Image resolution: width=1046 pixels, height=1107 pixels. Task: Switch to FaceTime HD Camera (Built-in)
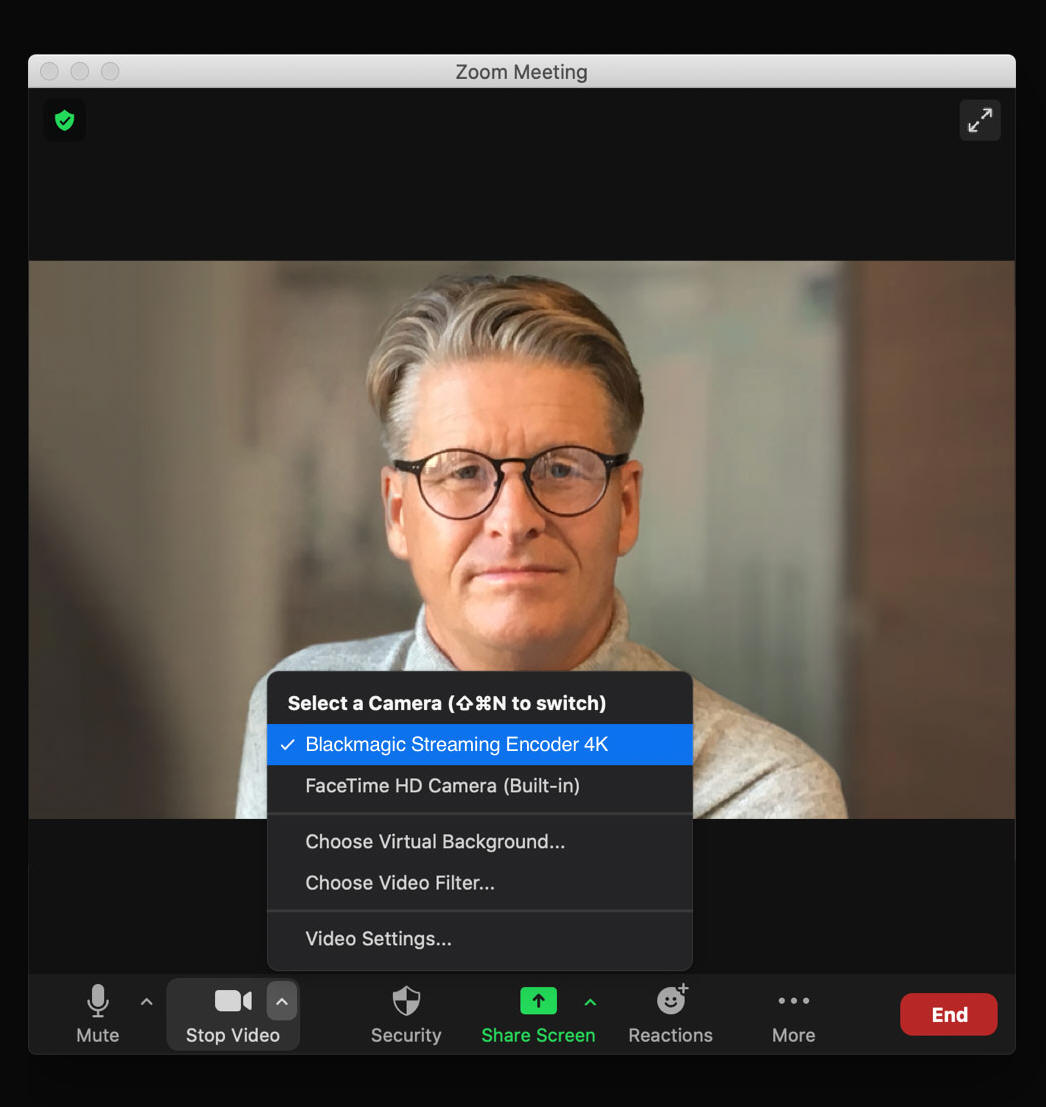click(x=480, y=786)
